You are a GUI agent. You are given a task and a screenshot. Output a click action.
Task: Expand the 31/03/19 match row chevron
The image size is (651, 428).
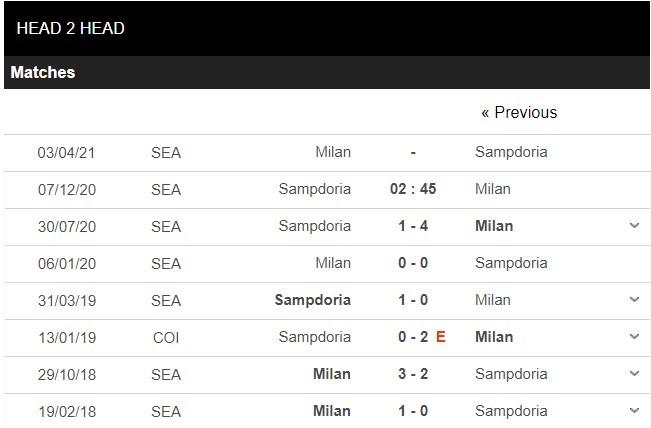point(634,300)
